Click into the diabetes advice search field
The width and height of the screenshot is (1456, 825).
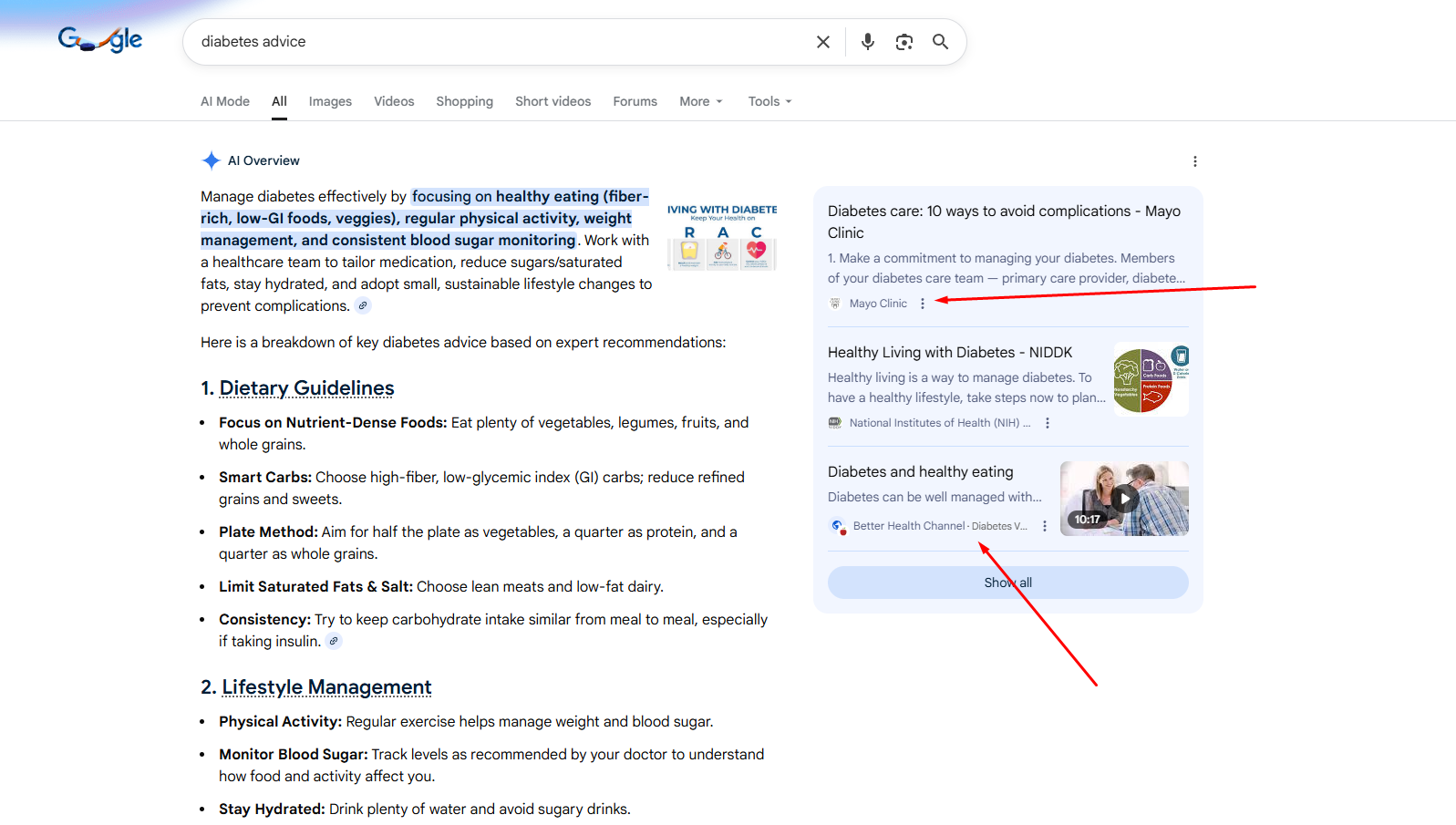(492, 42)
